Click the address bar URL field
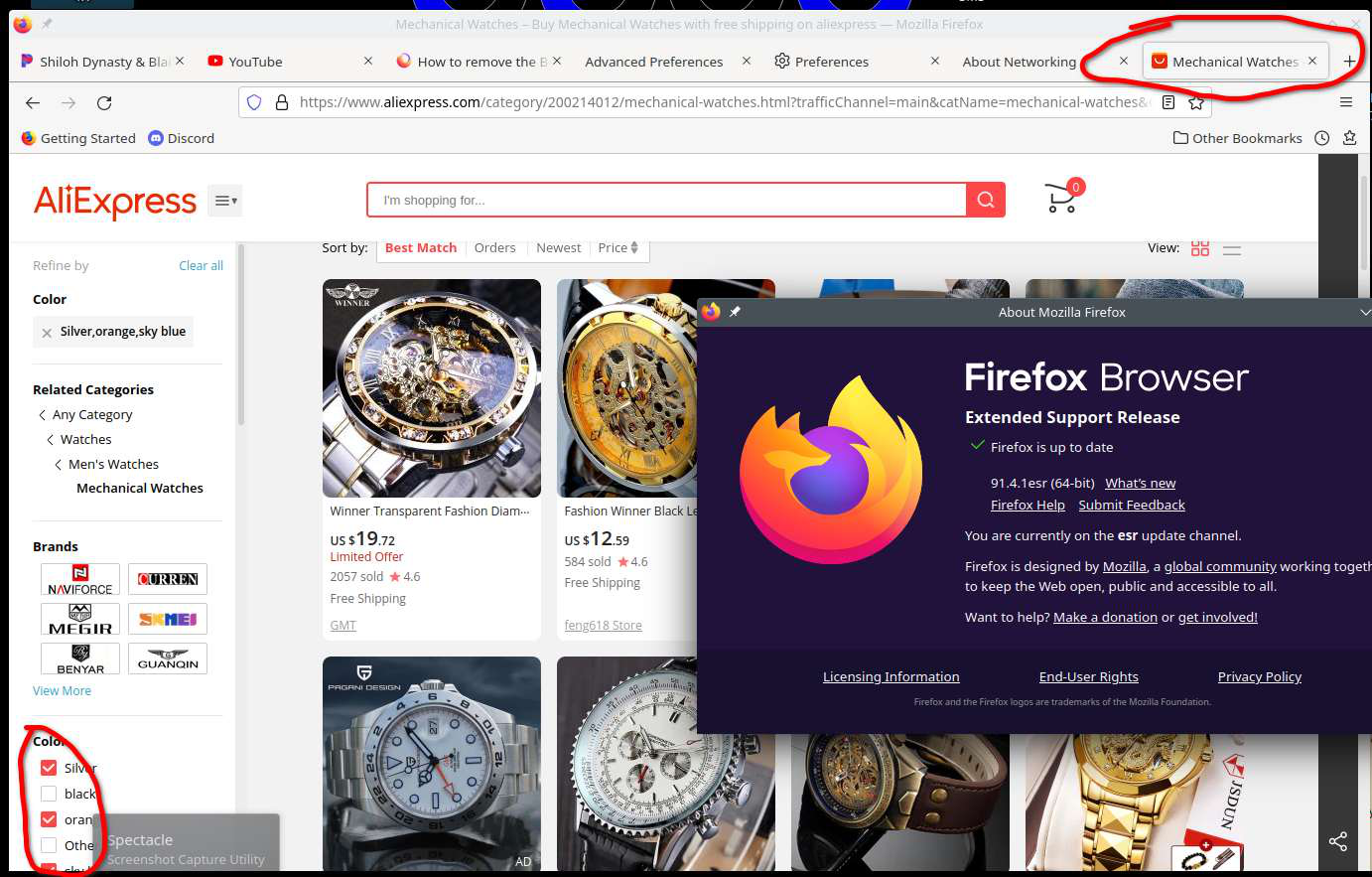The height and width of the screenshot is (877, 1372). (725, 102)
